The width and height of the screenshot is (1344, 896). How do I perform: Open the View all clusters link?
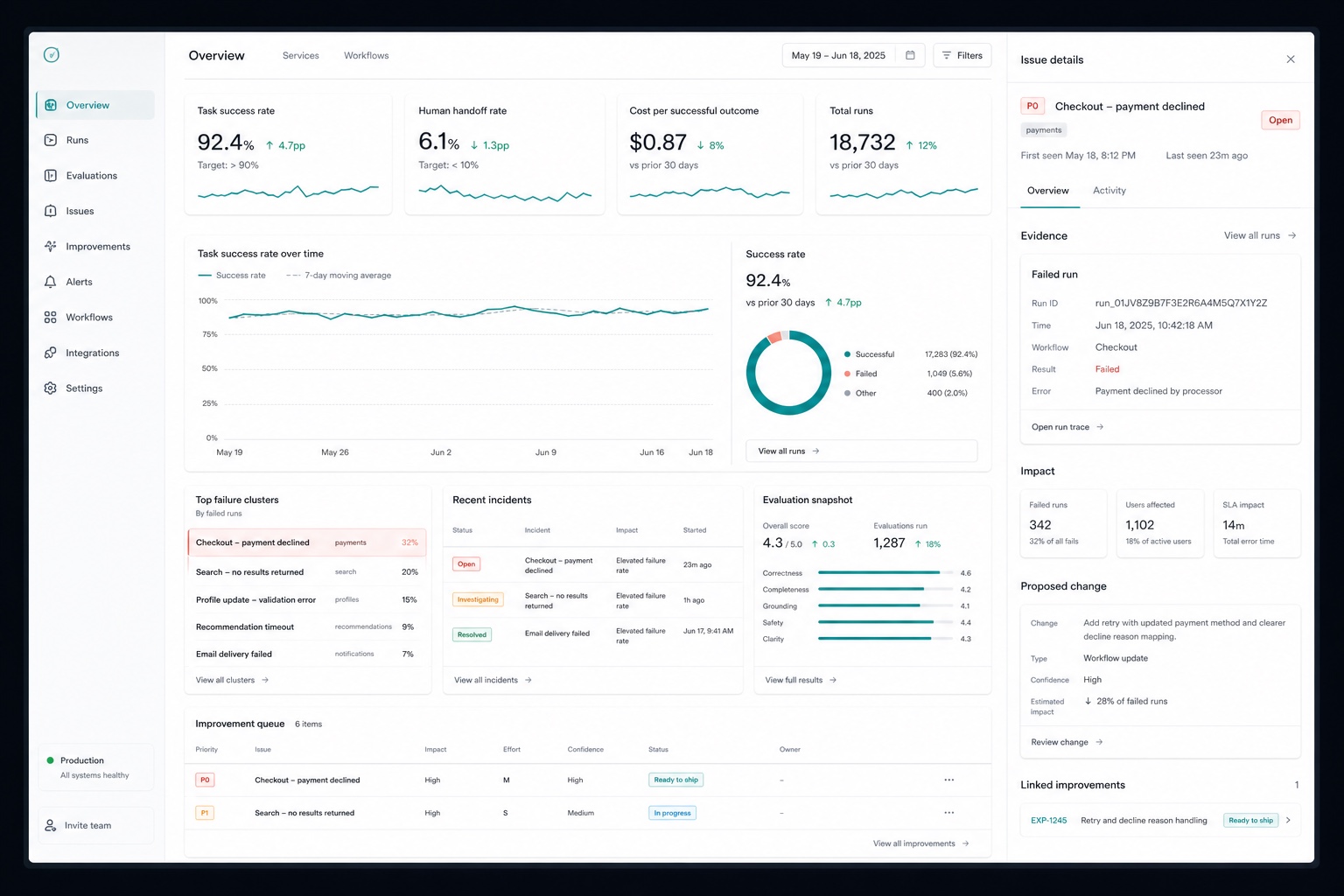(233, 680)
